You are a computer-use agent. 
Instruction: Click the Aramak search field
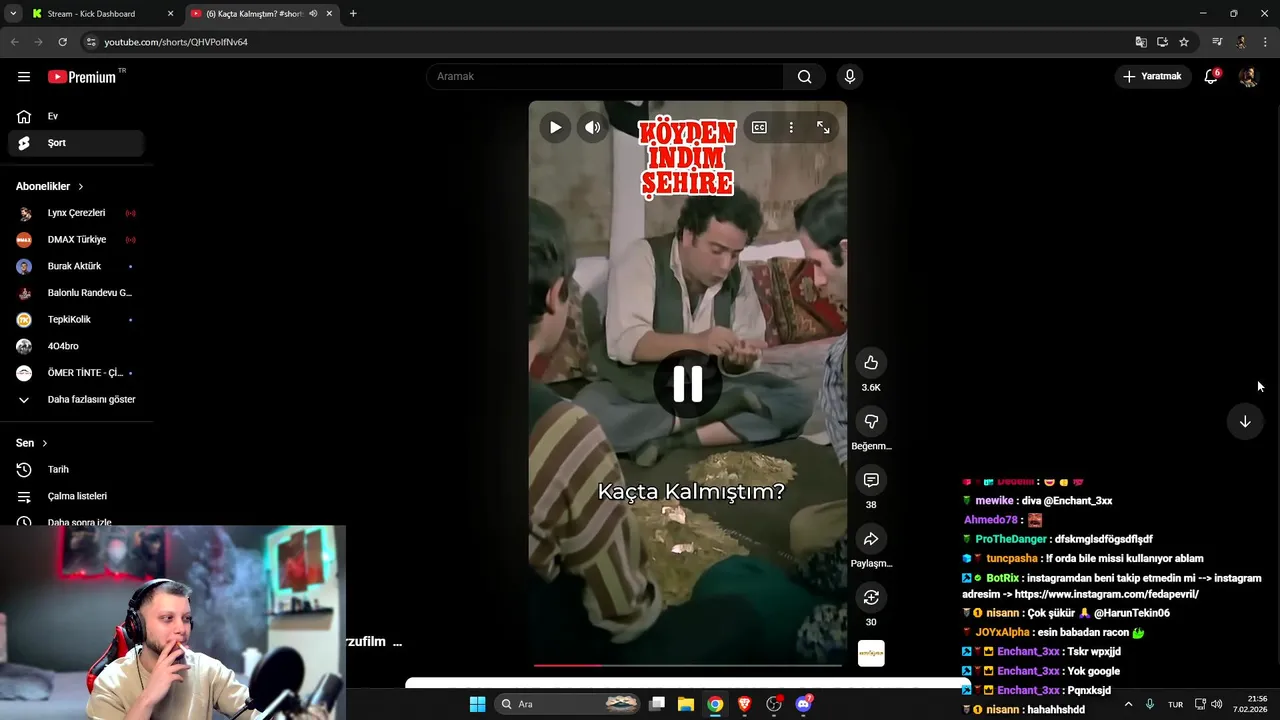(x=605, y=77)
